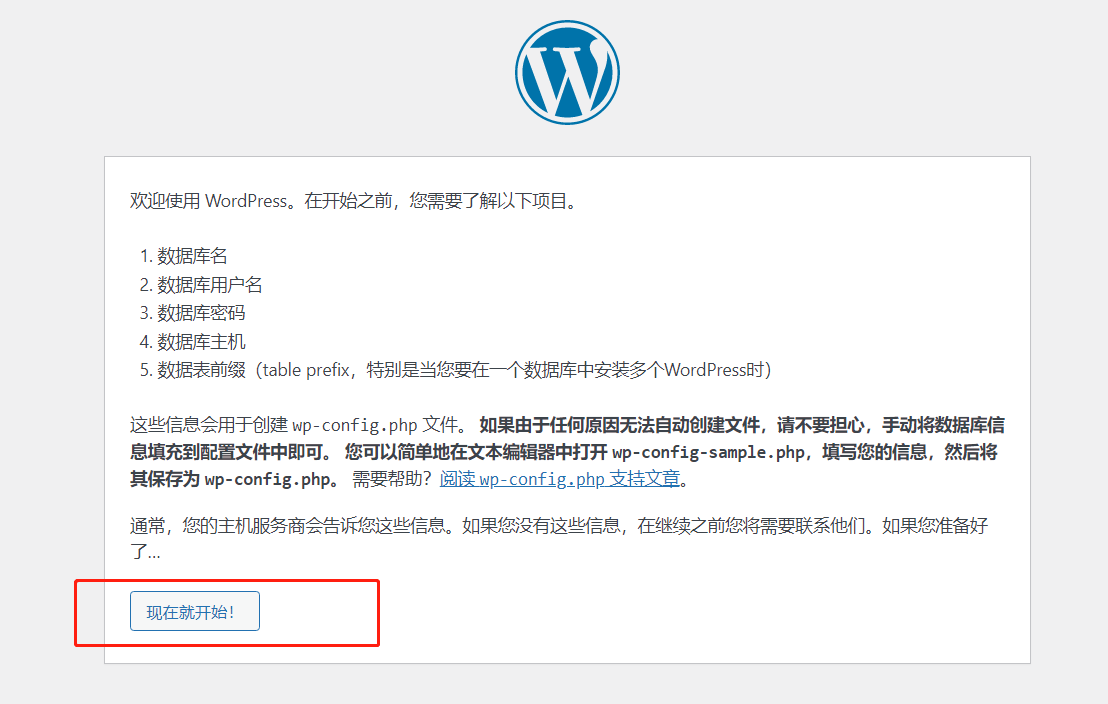The width and height of the screenshot is (1108, 704).
Task: Select the "数据库名" list item
Action: [192, 257]
